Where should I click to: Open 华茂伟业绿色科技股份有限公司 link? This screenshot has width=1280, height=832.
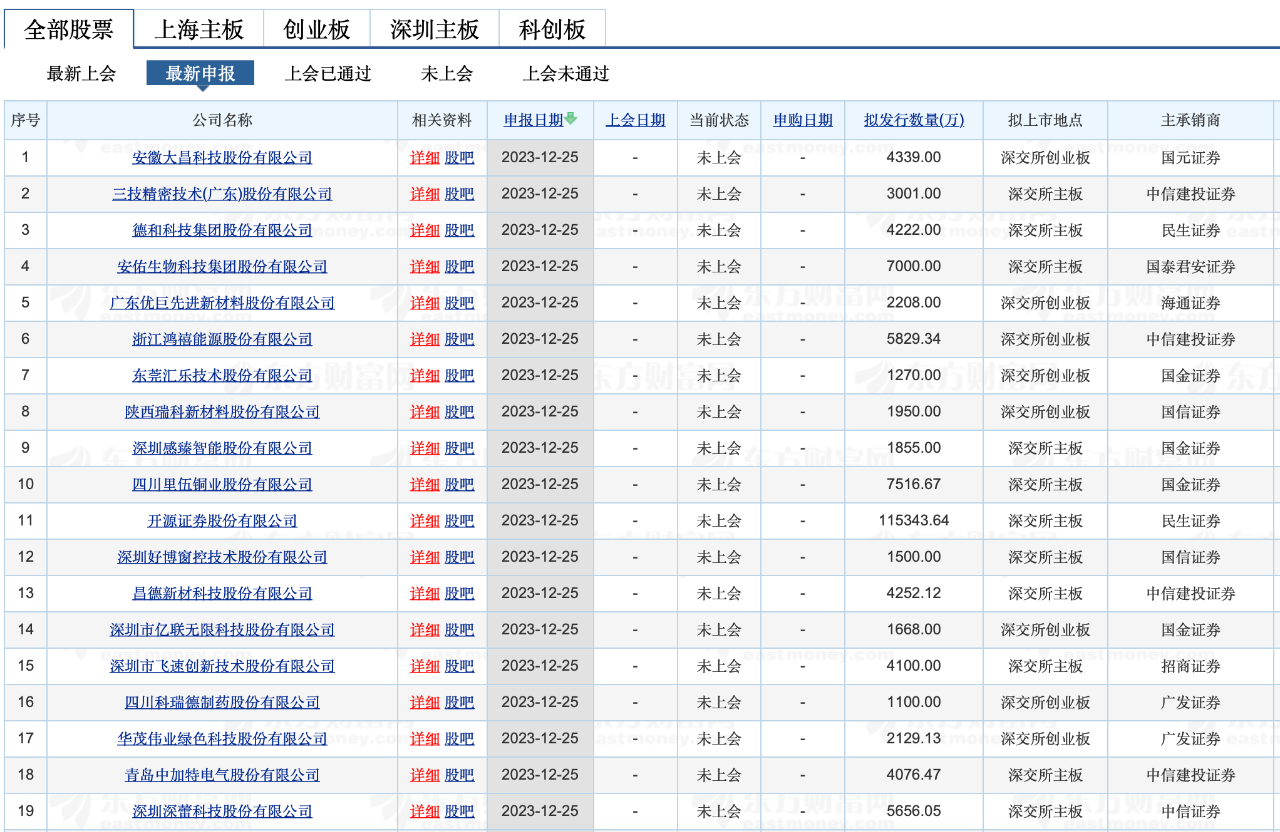tap(222, 739)
